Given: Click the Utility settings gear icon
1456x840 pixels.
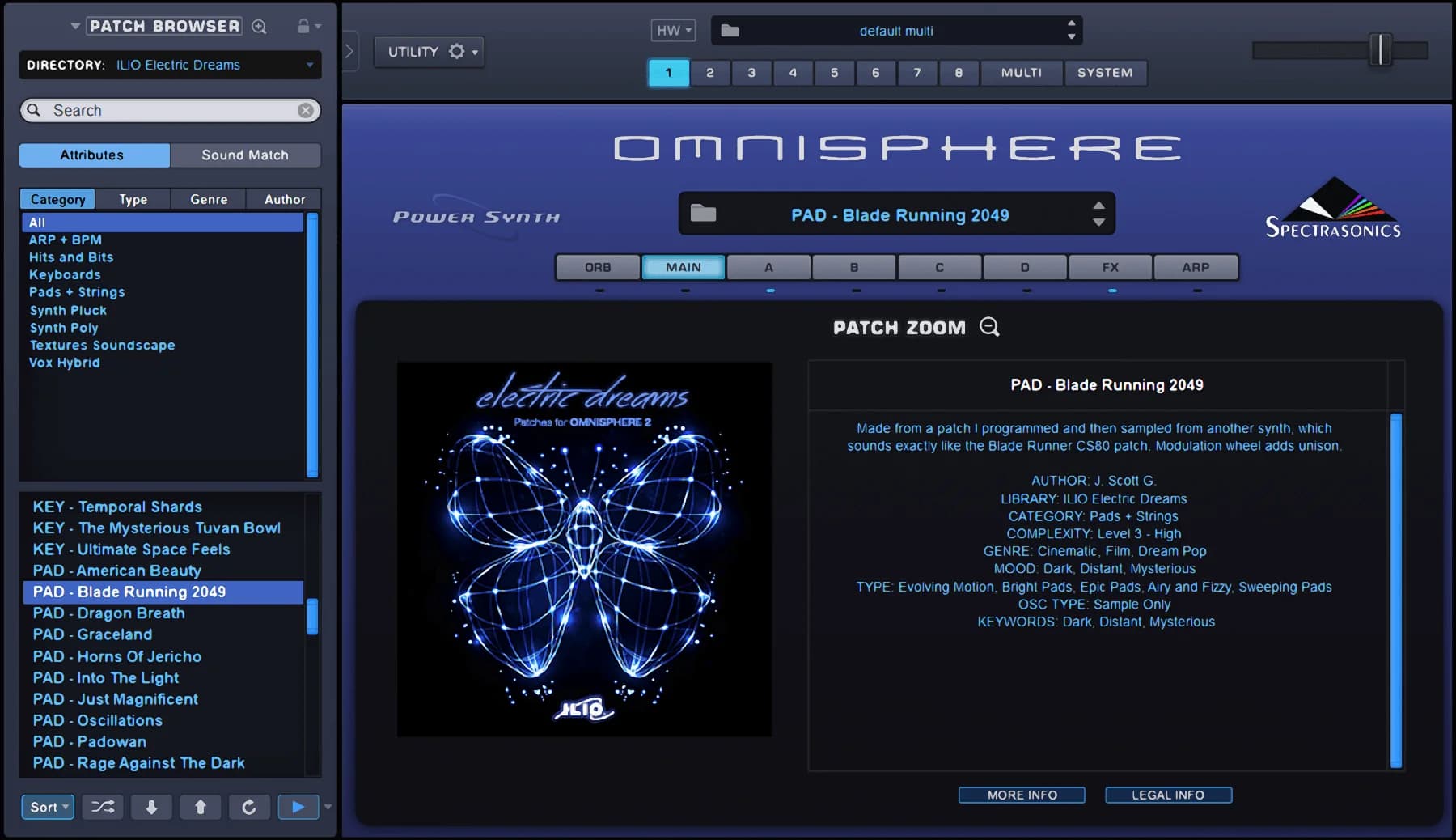Looking at the screenshot, I should point(458,50).
